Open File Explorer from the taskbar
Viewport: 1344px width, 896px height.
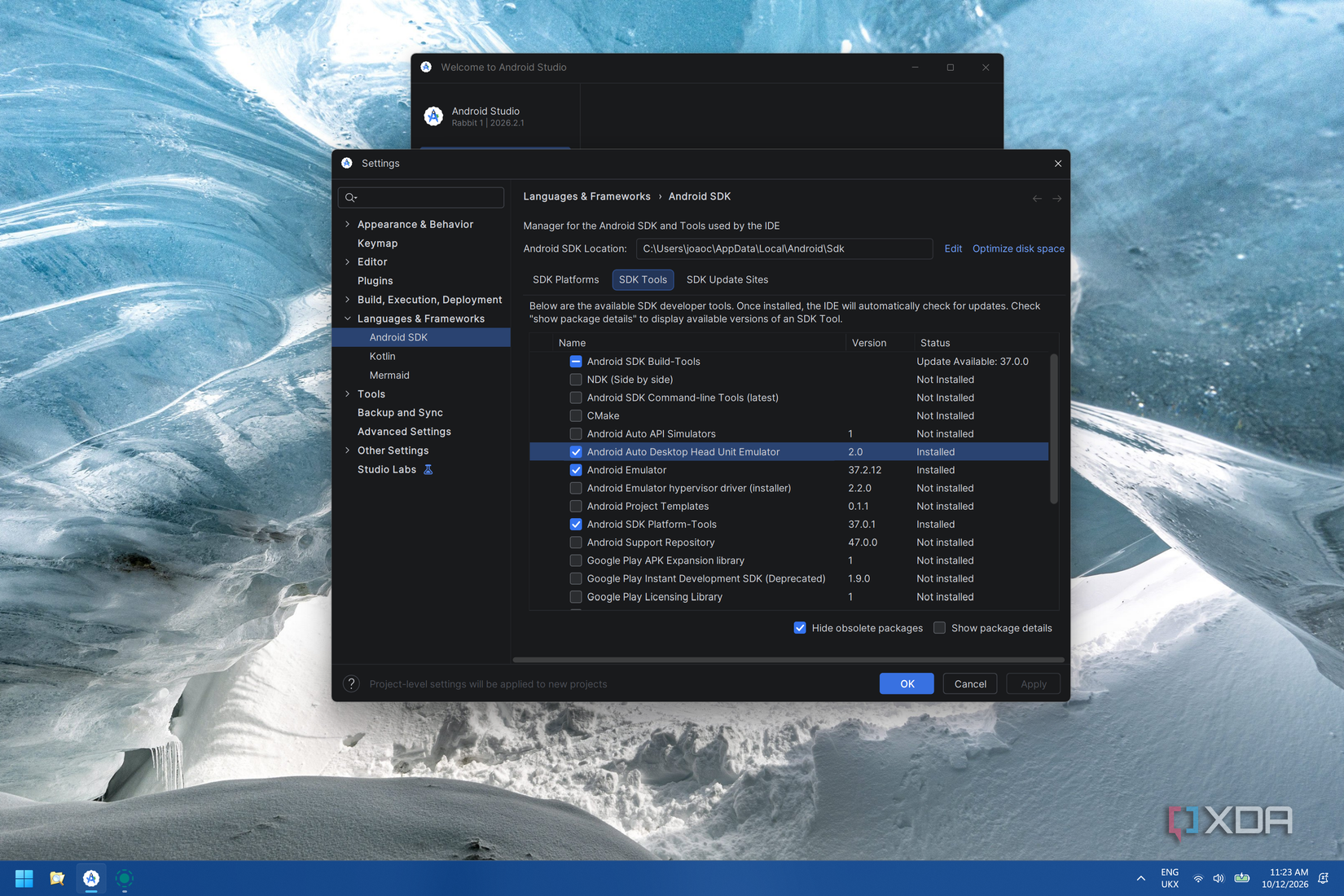point(57,878)
